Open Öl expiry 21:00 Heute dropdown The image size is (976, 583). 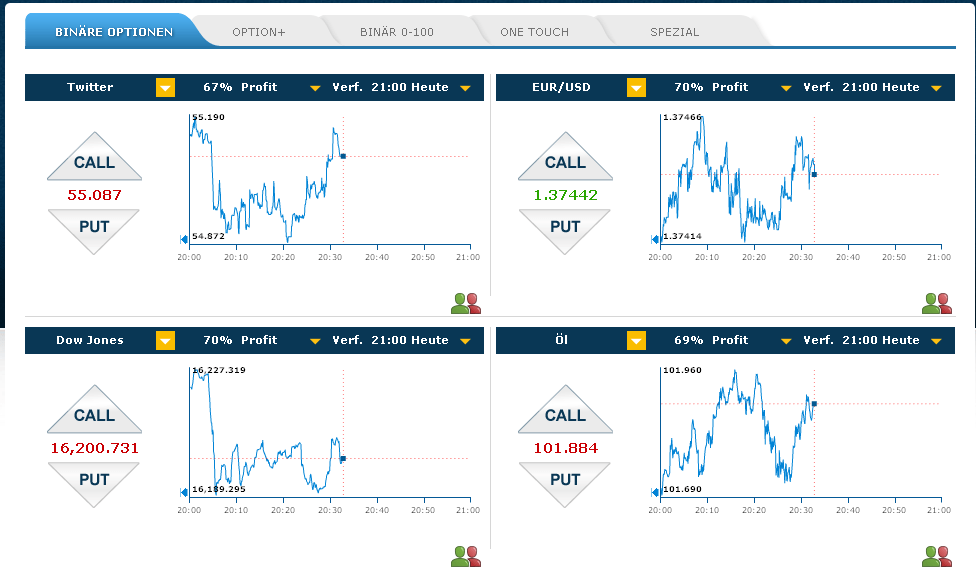pyautogui.click(x=936, y=341)
